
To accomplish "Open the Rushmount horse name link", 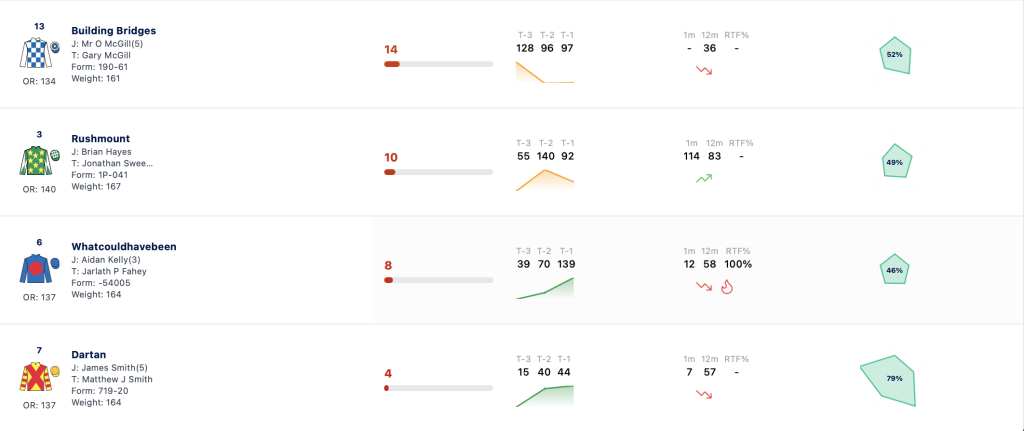I will coord(101,138).
